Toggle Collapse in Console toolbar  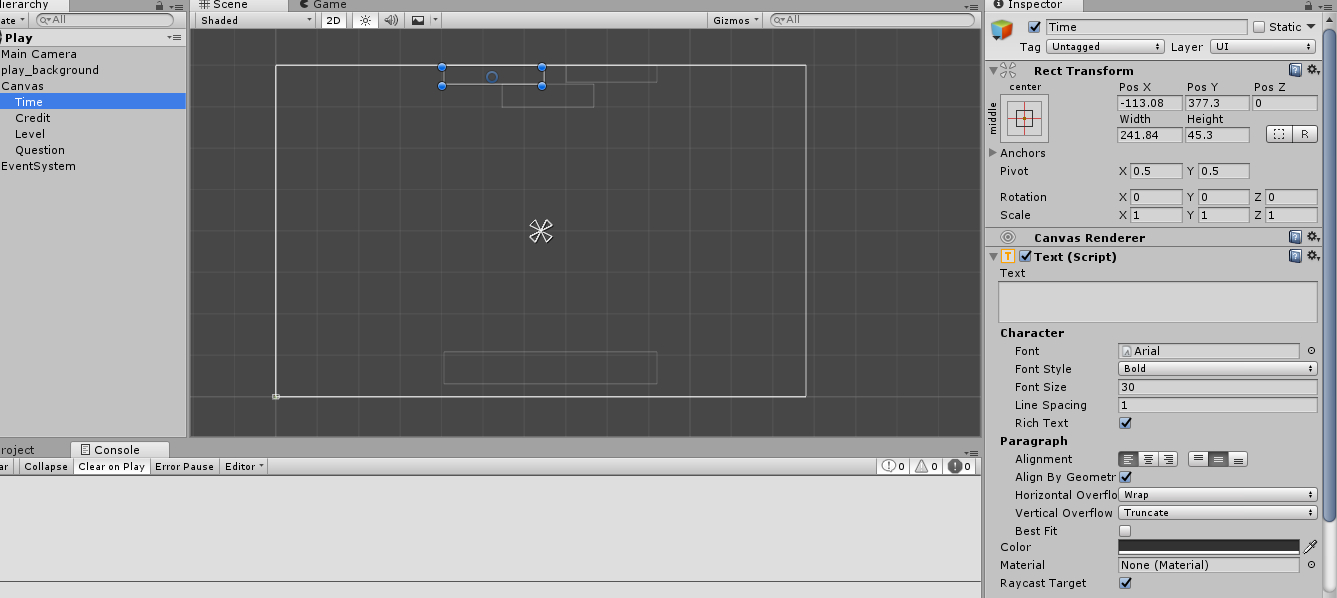(46, 467)
